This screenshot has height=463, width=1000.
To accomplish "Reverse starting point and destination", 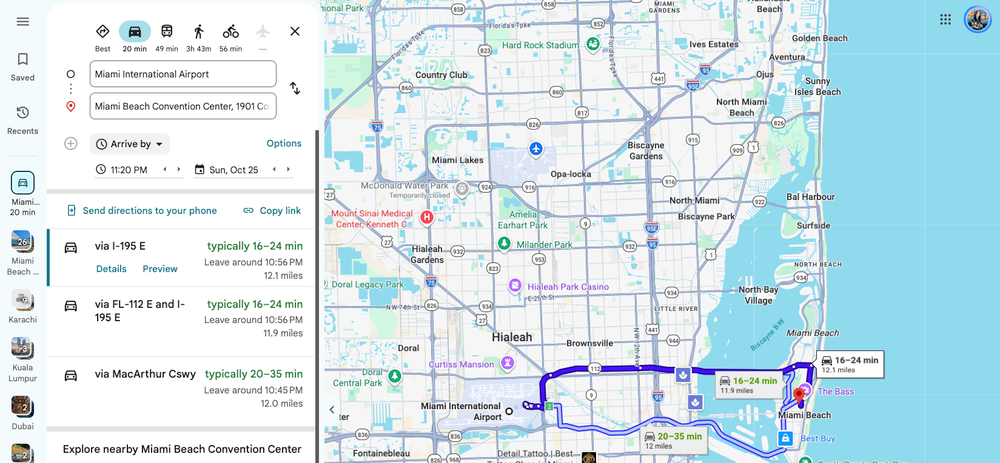I will [295, 89].
